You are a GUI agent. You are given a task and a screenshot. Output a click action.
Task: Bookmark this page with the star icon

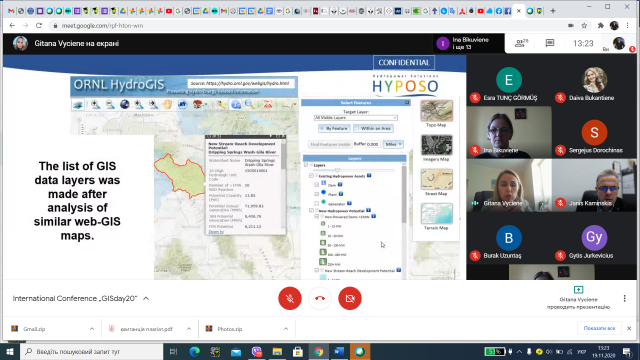coord(584,25)
